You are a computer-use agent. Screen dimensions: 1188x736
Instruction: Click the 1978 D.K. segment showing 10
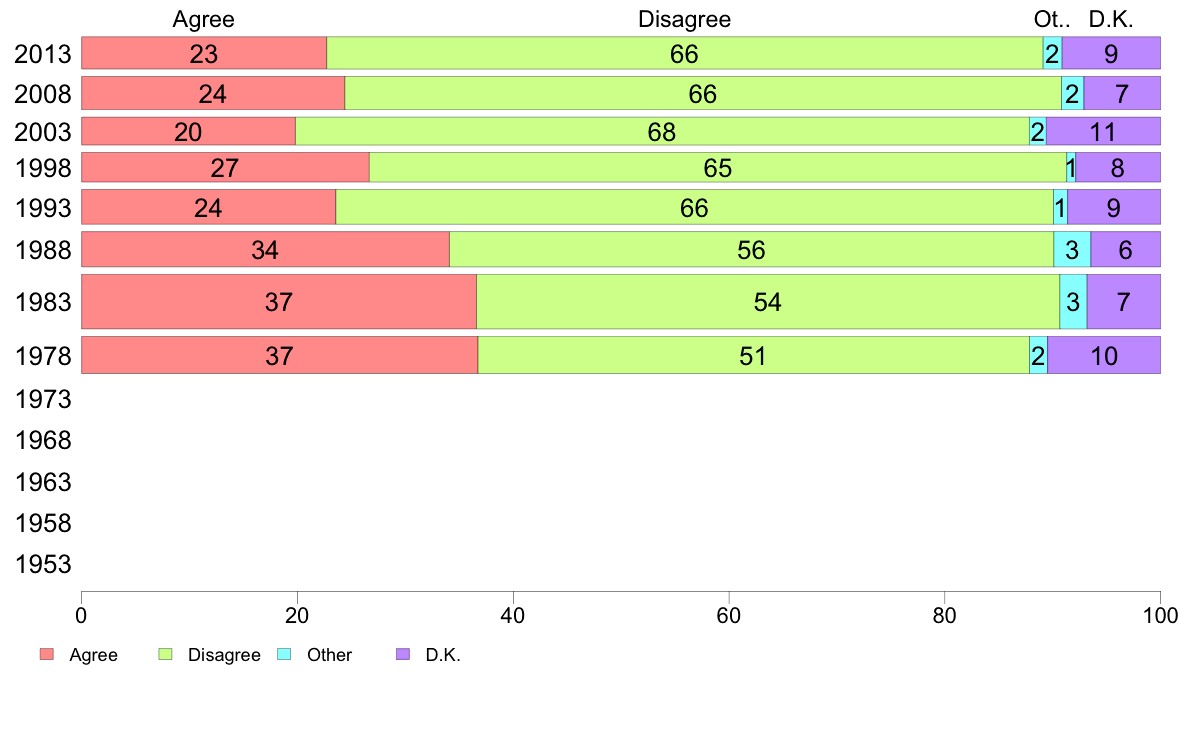(1104, 356)
